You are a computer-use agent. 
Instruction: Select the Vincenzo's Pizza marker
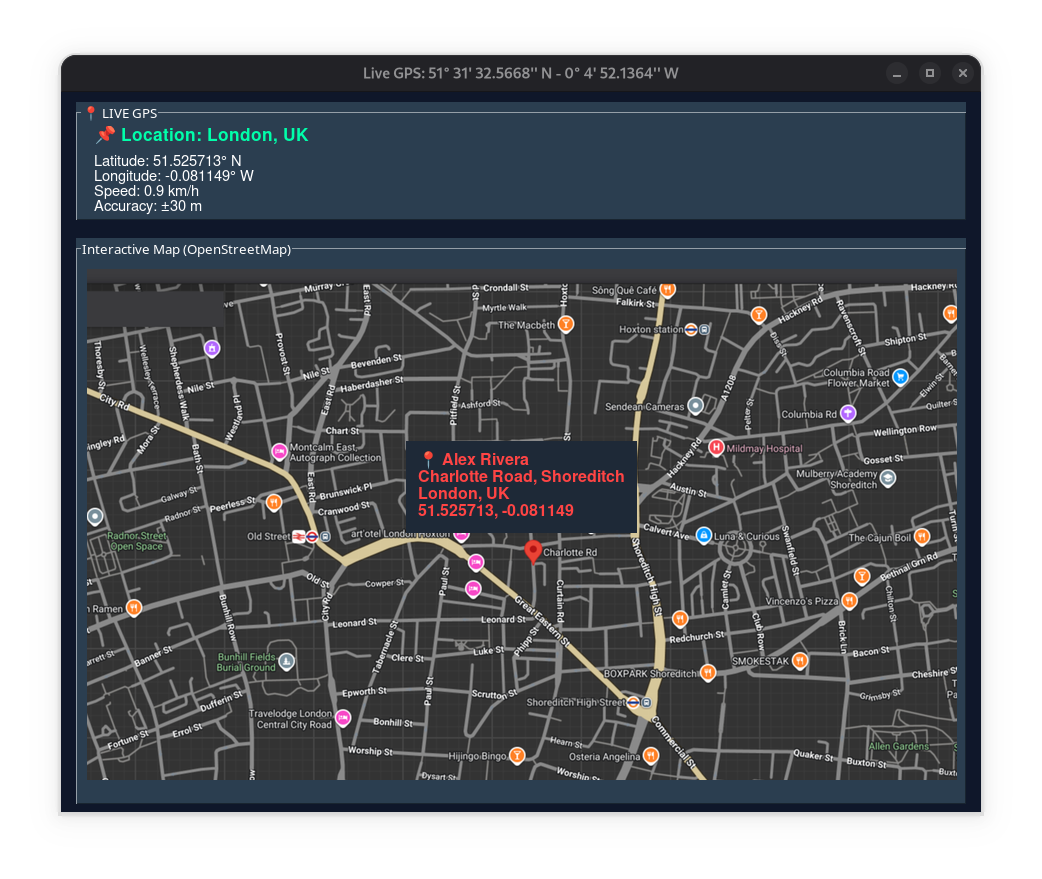point(849,601)
